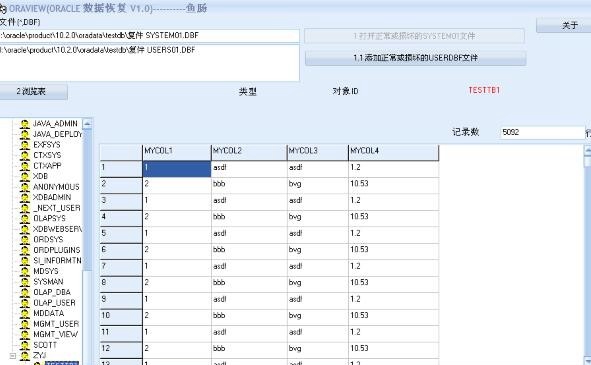Click the XDB user icon
The width and height of the screenshot is (591, 365).
point(25,176)
